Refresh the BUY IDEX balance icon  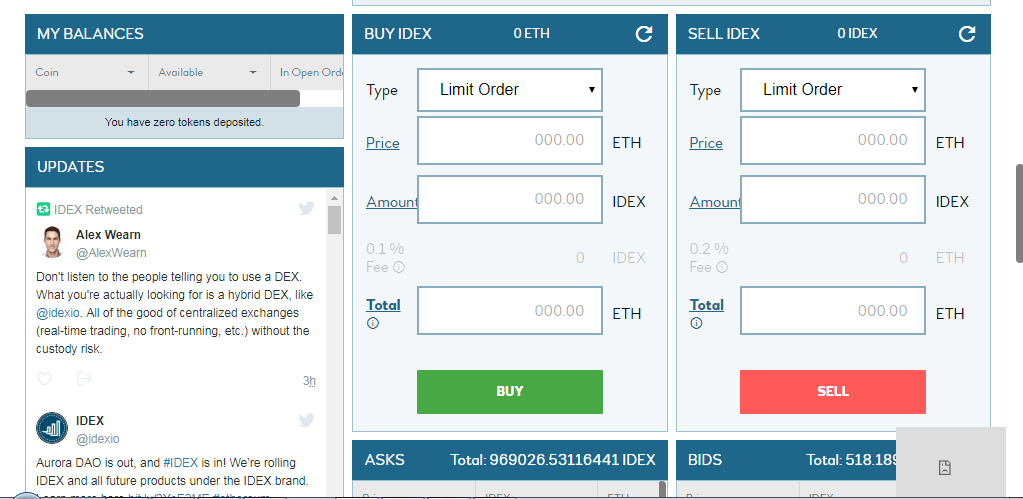[x=644, y=34]
